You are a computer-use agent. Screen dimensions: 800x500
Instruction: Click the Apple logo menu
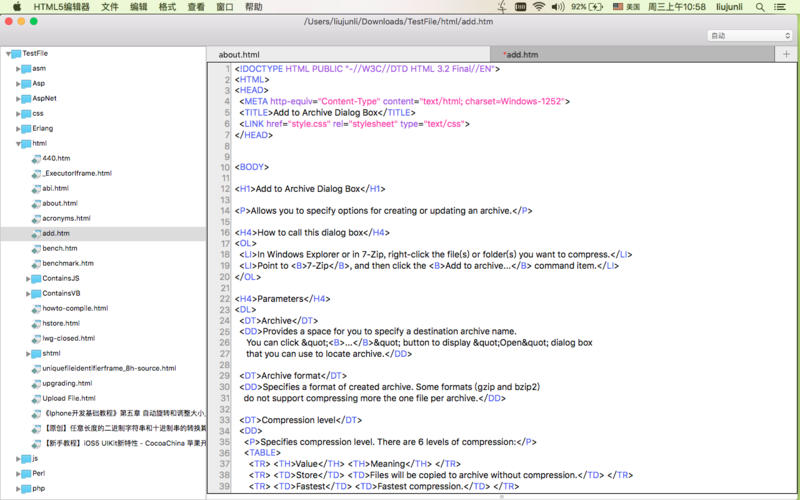15,7
